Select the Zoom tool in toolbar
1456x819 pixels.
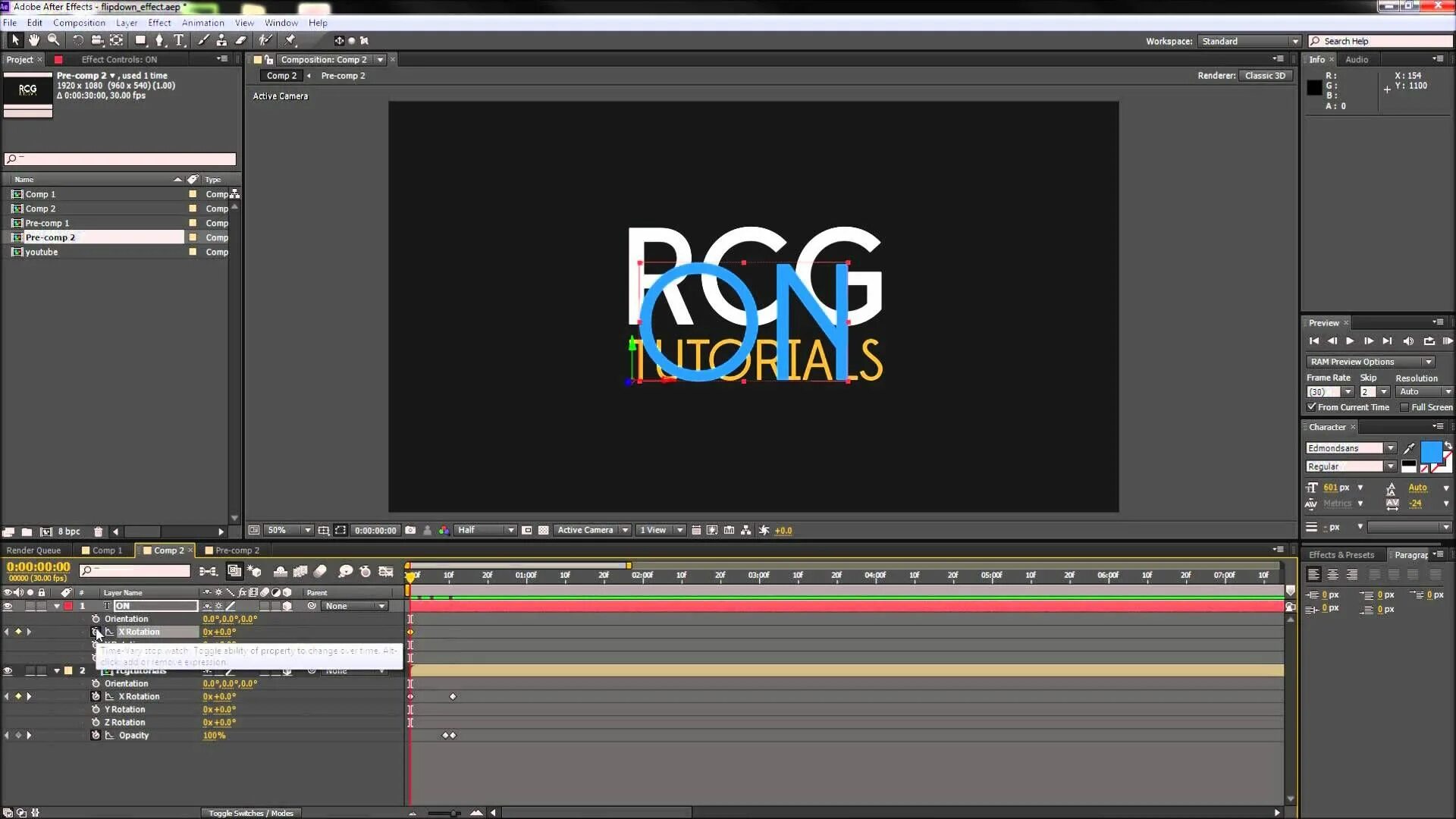[x=54, y=40]
